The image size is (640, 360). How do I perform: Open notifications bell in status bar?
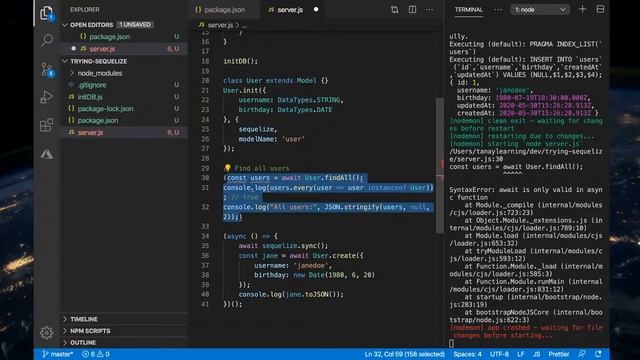pyautogui.click(x=599, y=354)
